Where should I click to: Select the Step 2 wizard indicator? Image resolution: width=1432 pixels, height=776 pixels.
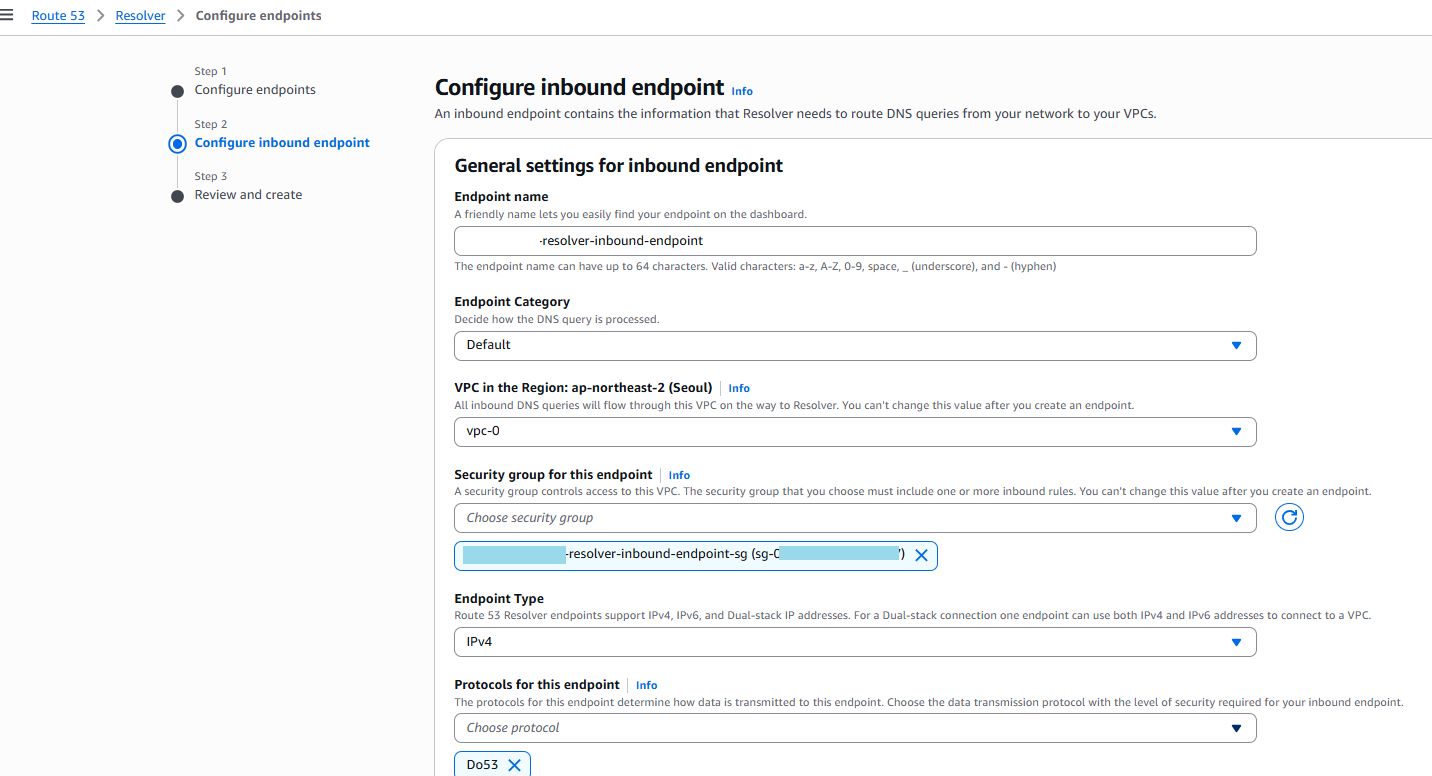click(178, 143)
